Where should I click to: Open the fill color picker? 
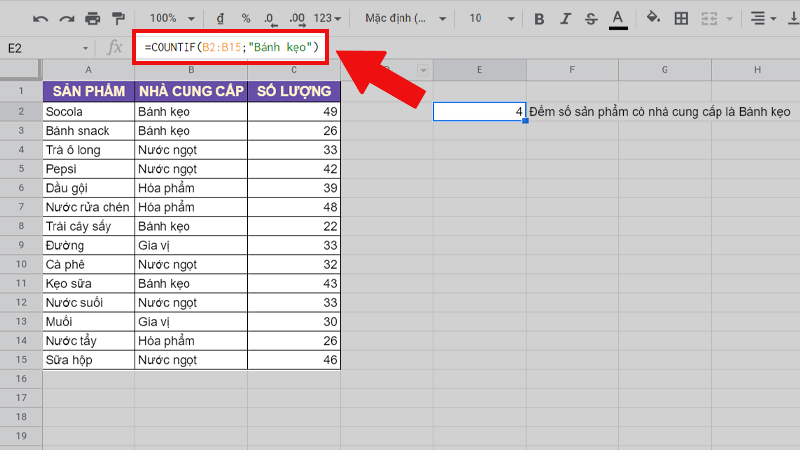tap(654, 18)
